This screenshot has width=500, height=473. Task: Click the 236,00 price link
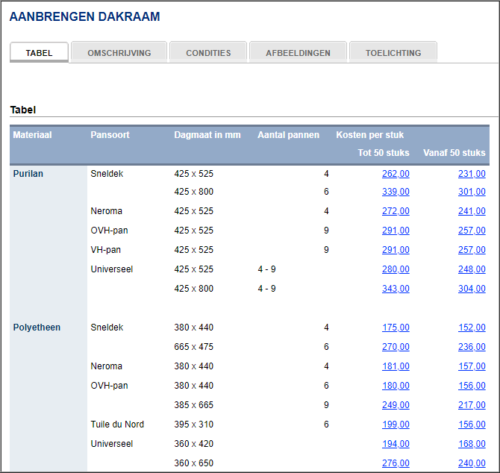point(472,347)
